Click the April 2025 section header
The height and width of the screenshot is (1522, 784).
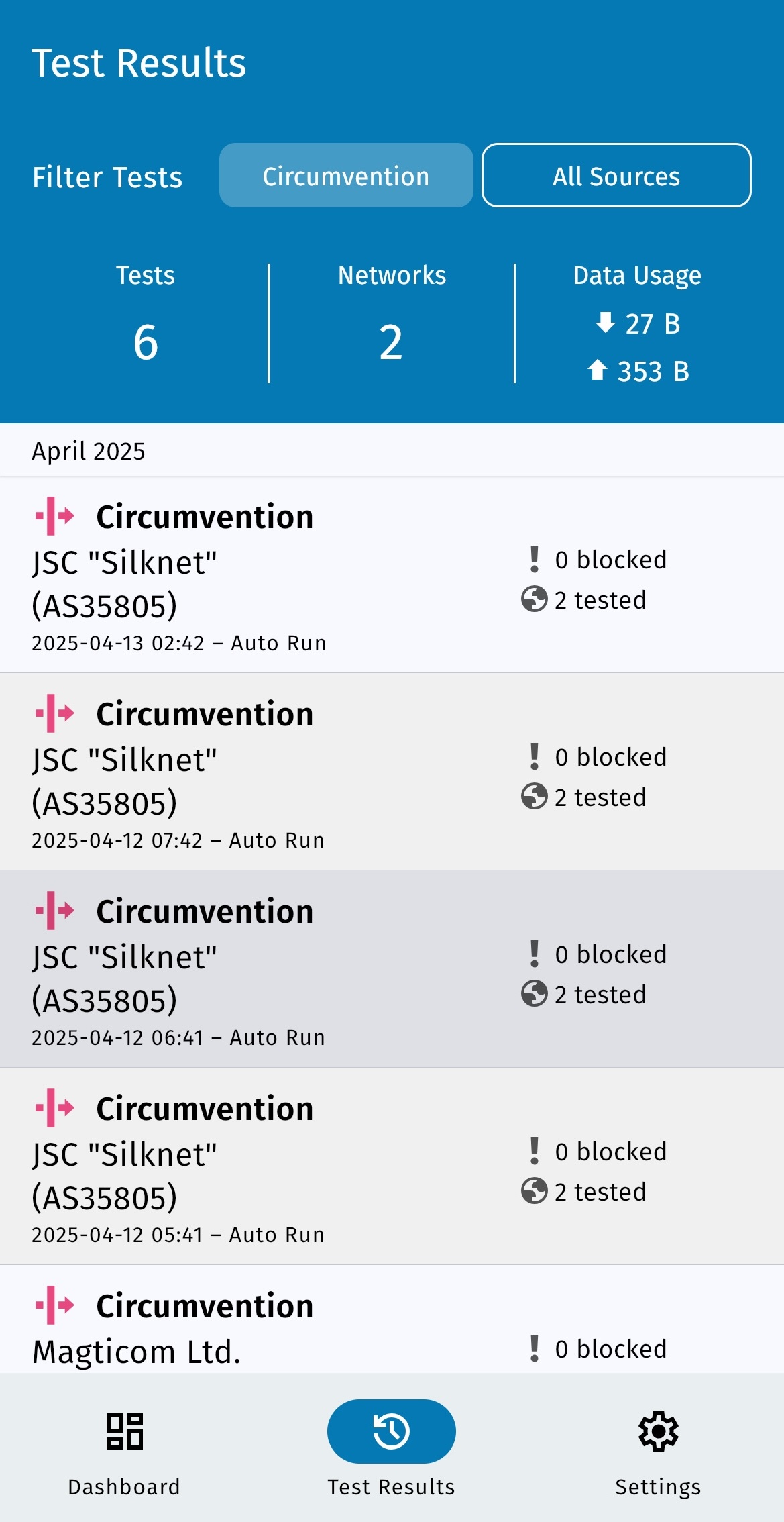coord(89,451)
